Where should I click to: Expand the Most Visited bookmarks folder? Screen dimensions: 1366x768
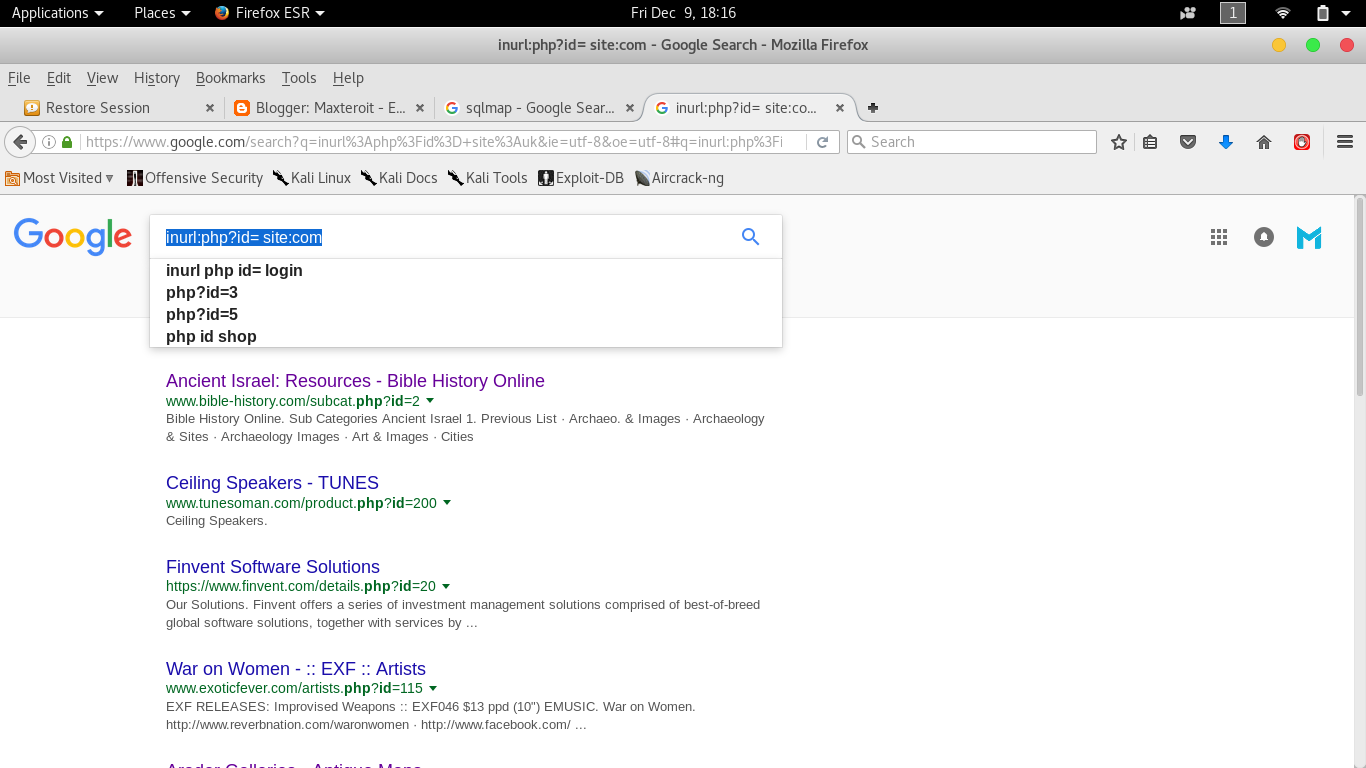(x=59, y=178)
